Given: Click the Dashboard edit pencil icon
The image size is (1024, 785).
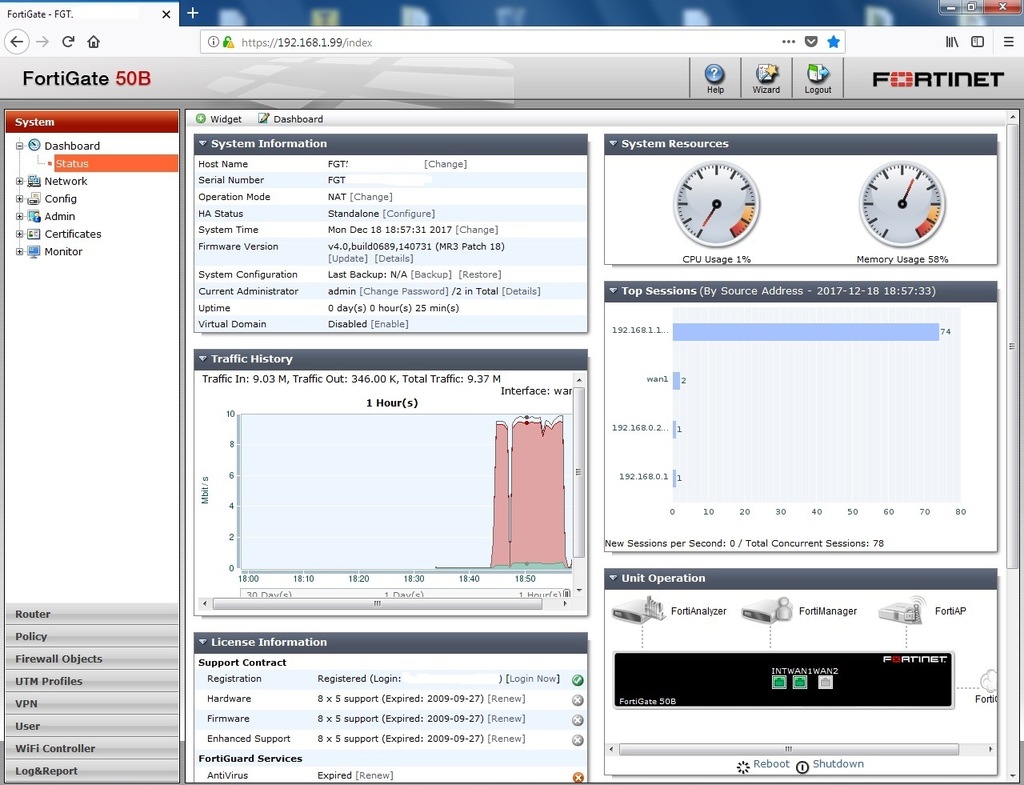Looking at the screenshot, I should [263, 118].
